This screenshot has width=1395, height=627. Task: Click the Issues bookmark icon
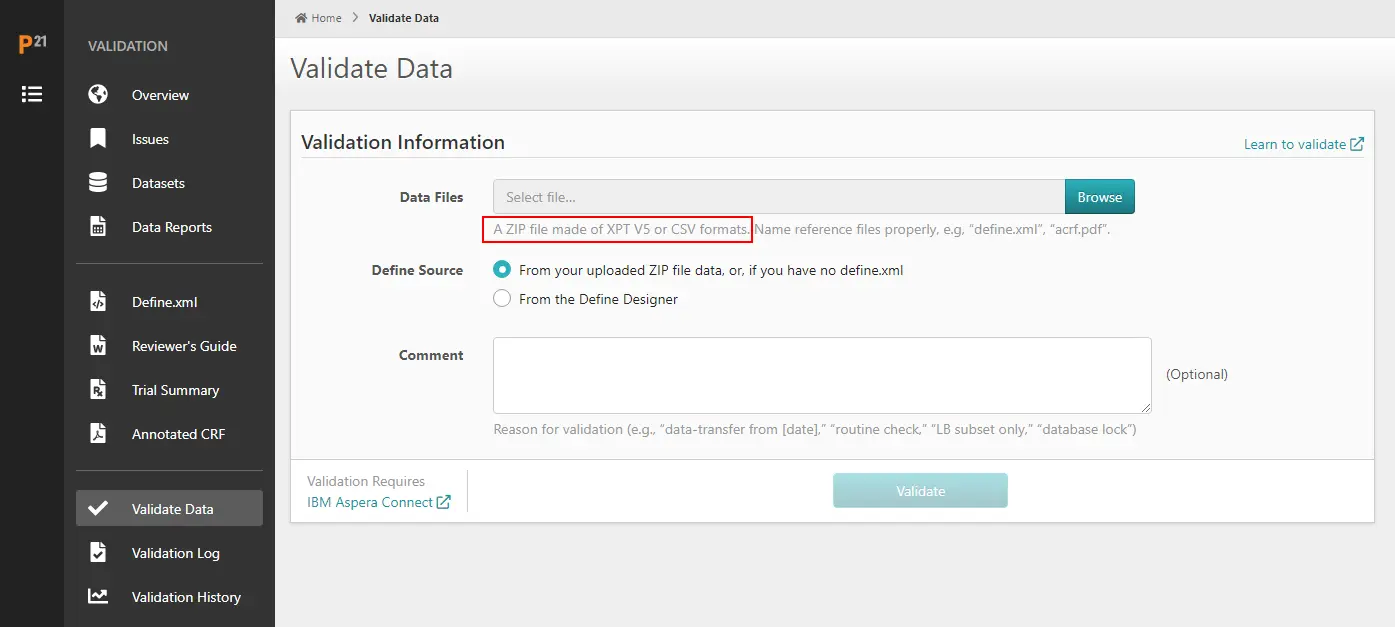tap(98, 139)
